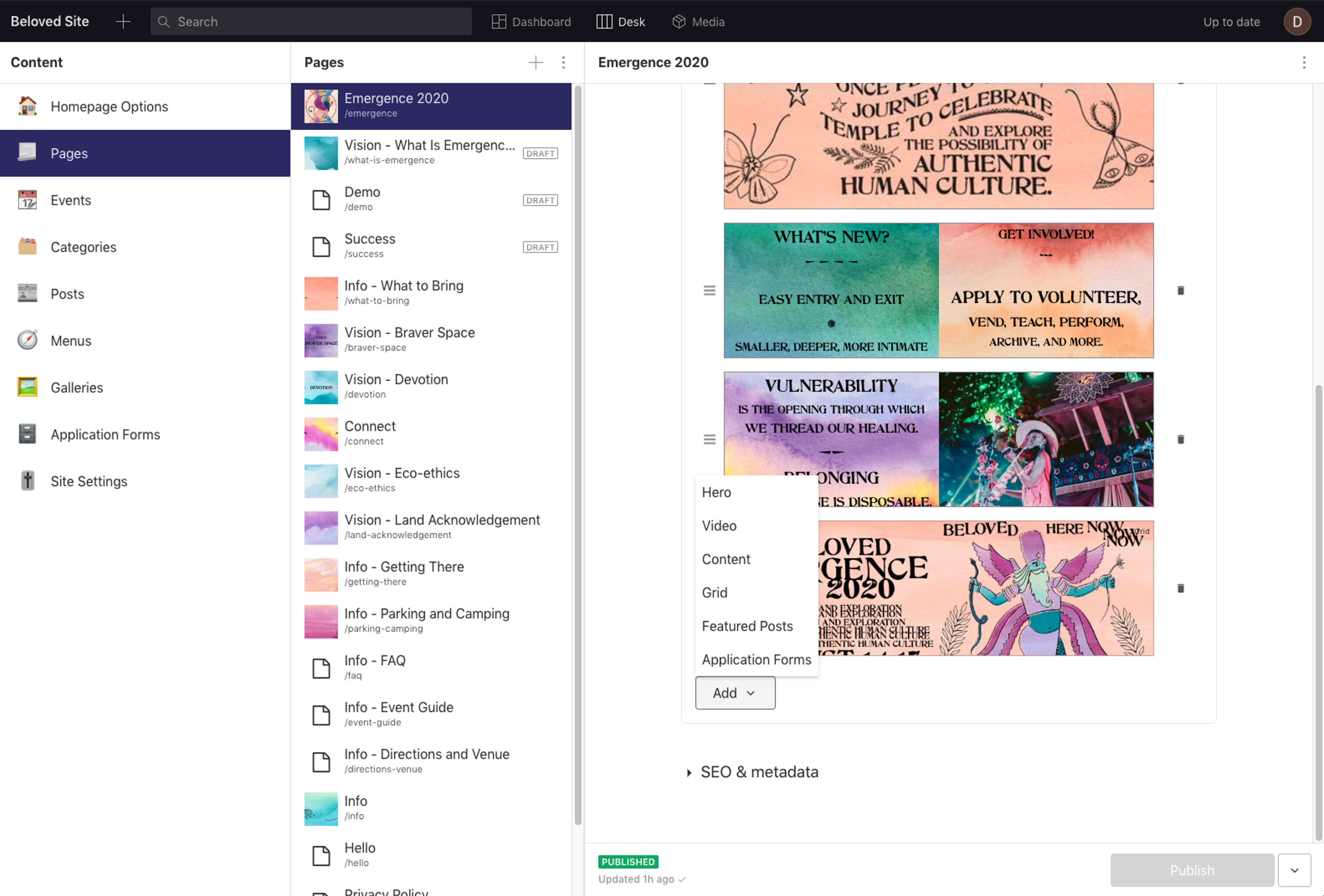Click the Success page document icon
The width and height of the screenshot is (1324, 896).
321,246
